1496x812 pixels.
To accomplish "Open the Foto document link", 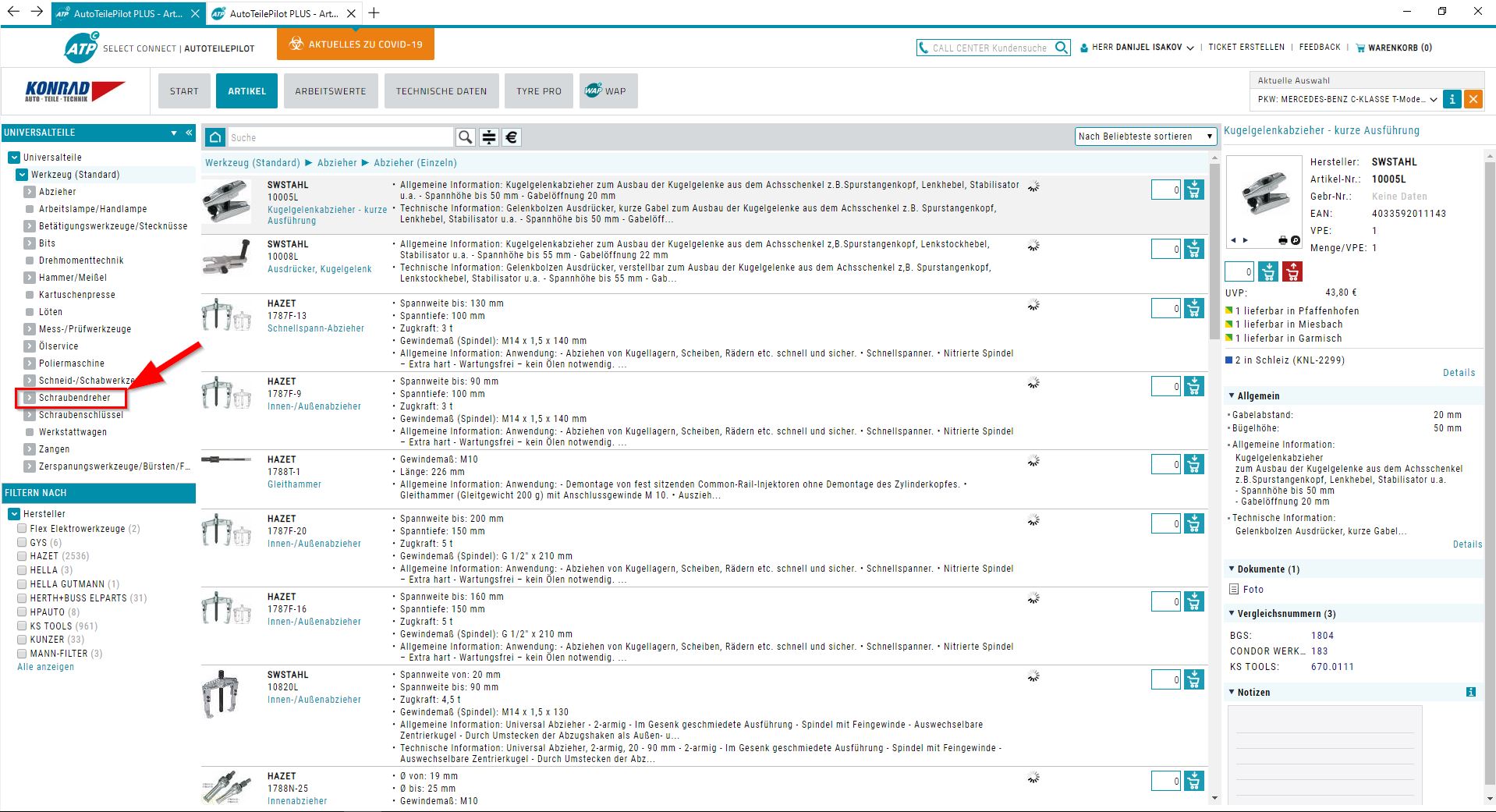I will click(x=1253, y=590).
